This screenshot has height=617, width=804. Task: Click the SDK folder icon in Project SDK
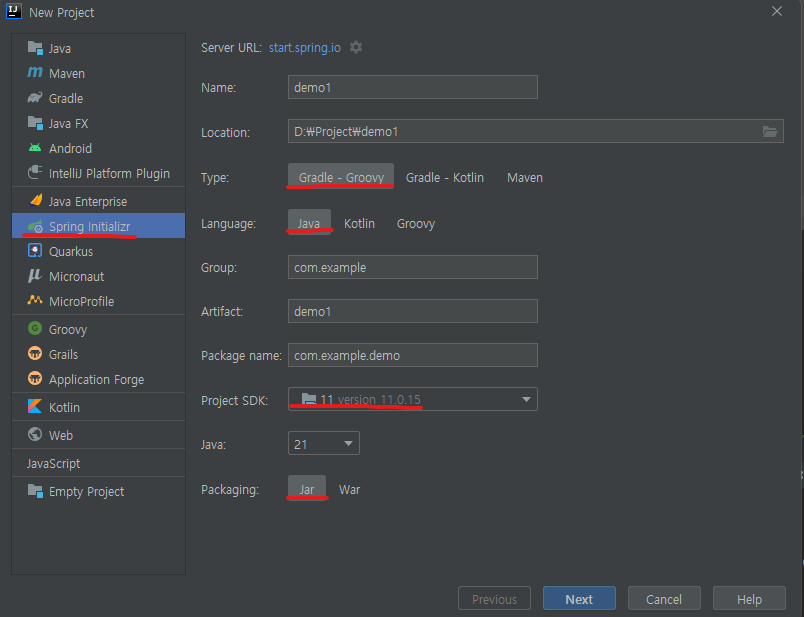(309, 399)
